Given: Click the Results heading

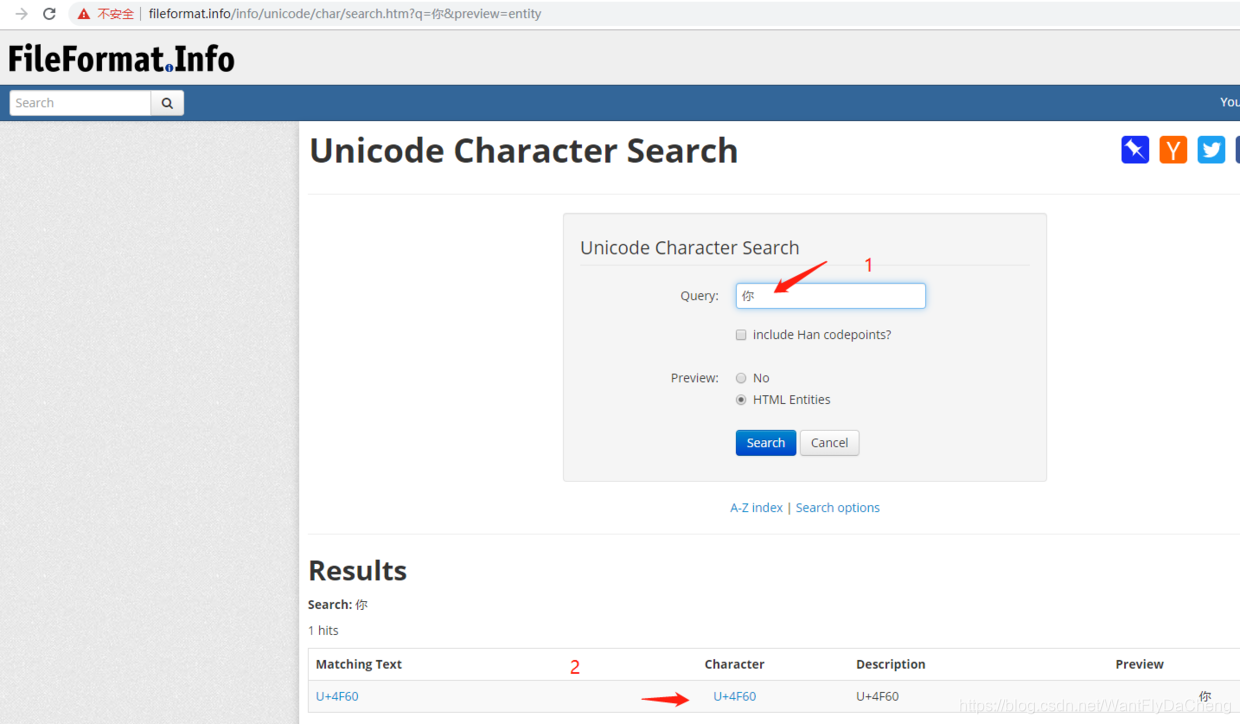Looking at the screenshot, I should pos(358,570).
